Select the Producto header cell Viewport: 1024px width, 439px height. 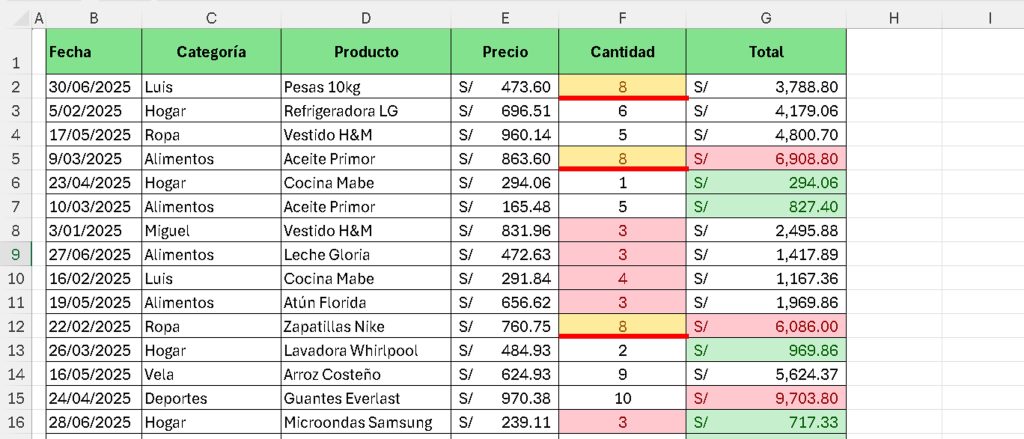(x=366, y=52)
